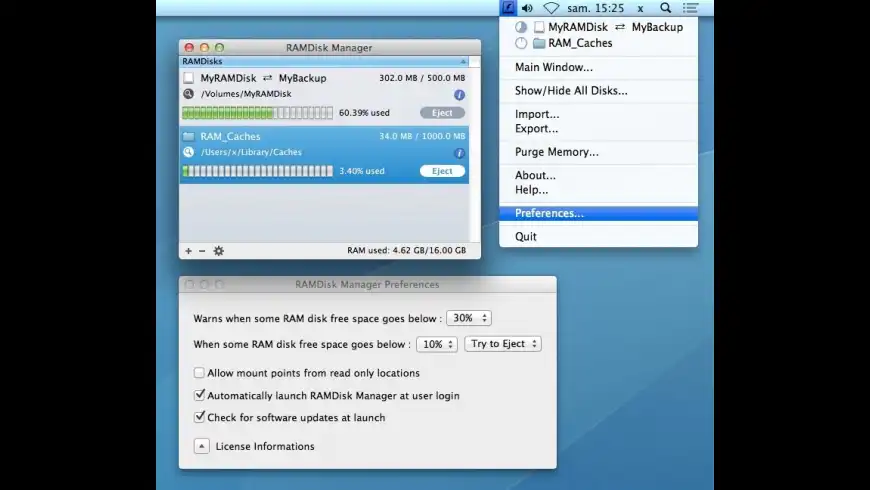Click the RAMDisk Manager window title bar
The image size is (870, 490).
coord(330,47)
